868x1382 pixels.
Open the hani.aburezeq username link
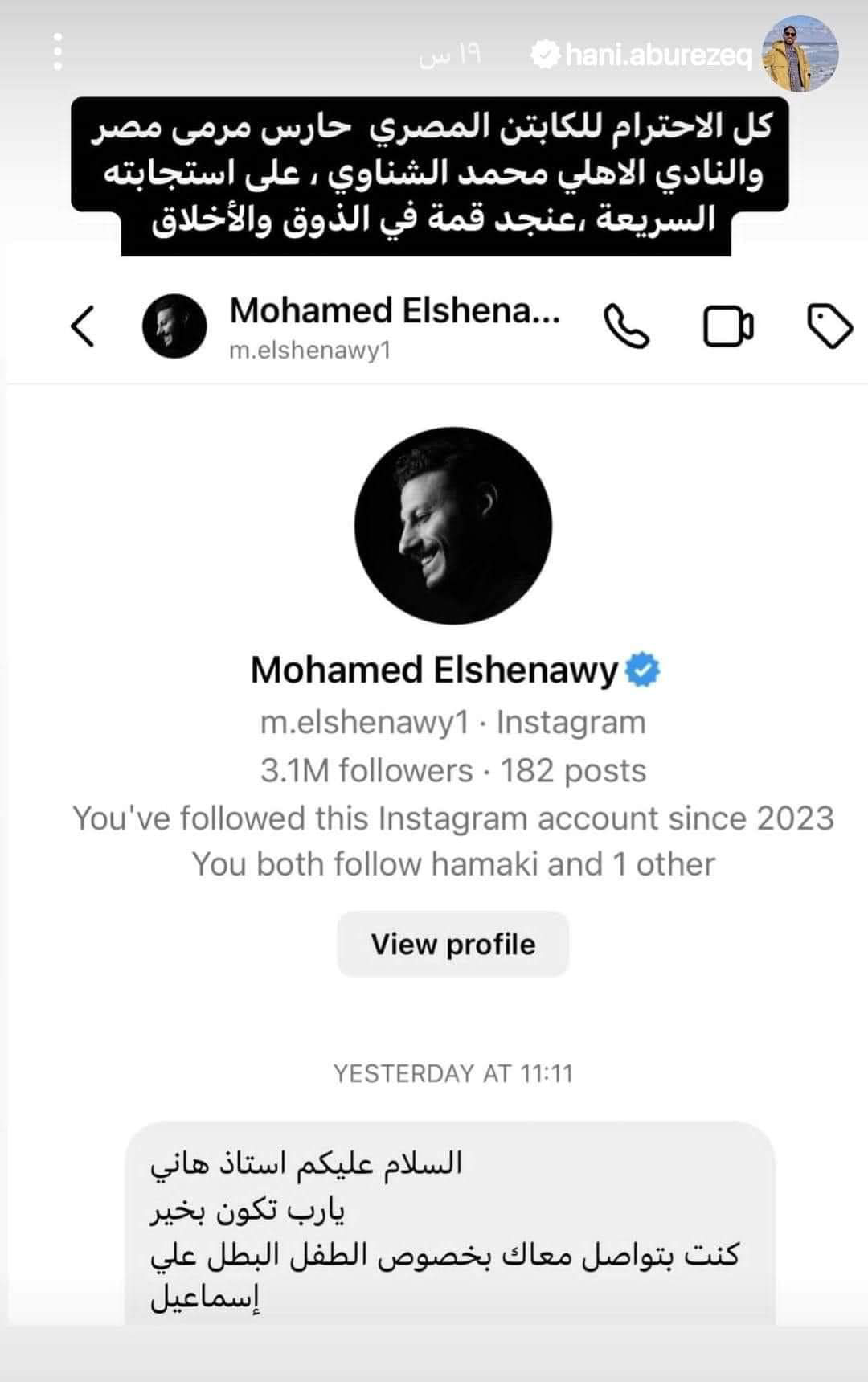[658, 55]
